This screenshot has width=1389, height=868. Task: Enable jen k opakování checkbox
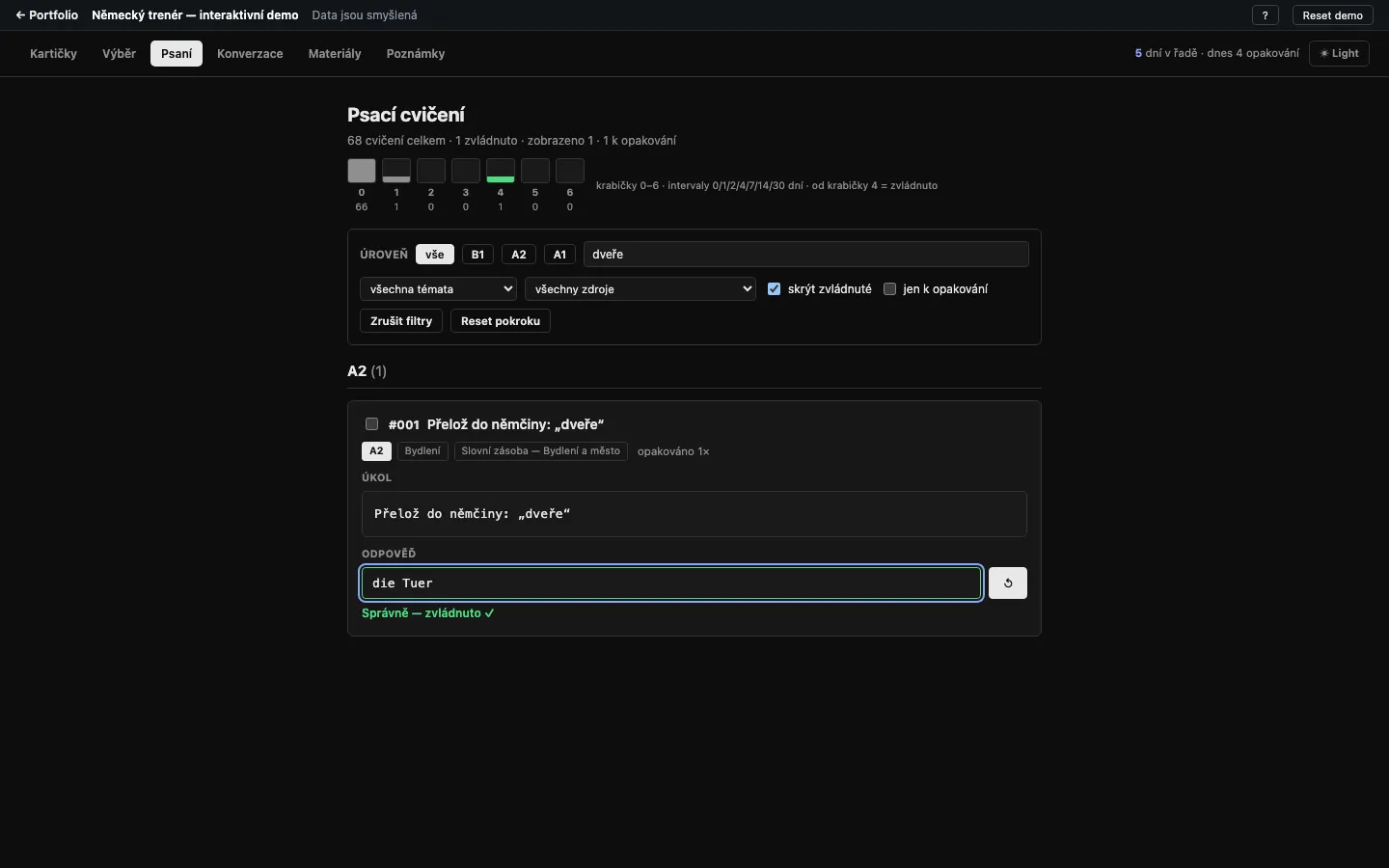(x=889, y=289)
